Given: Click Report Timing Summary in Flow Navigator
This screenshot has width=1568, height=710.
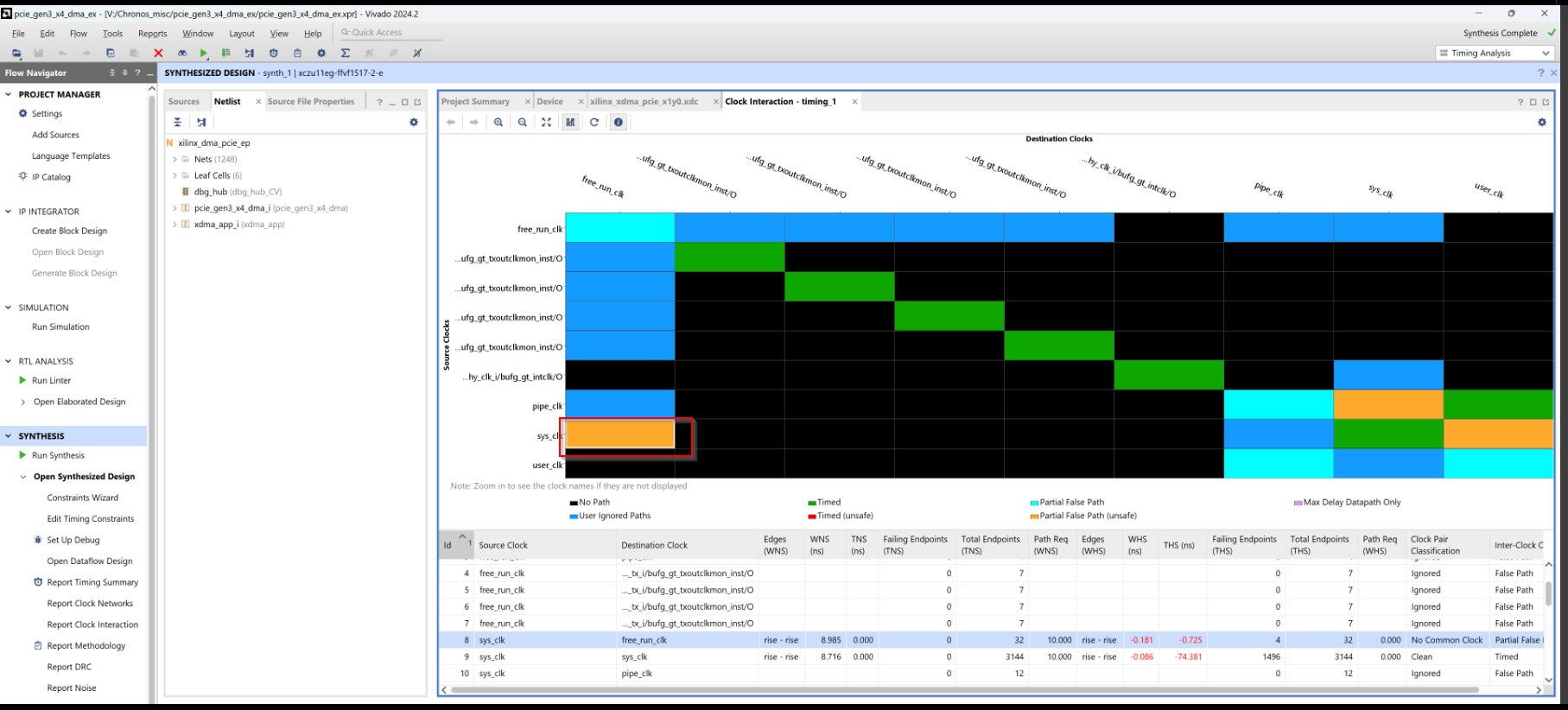Looking at the screenshot, I should point(92,582).
